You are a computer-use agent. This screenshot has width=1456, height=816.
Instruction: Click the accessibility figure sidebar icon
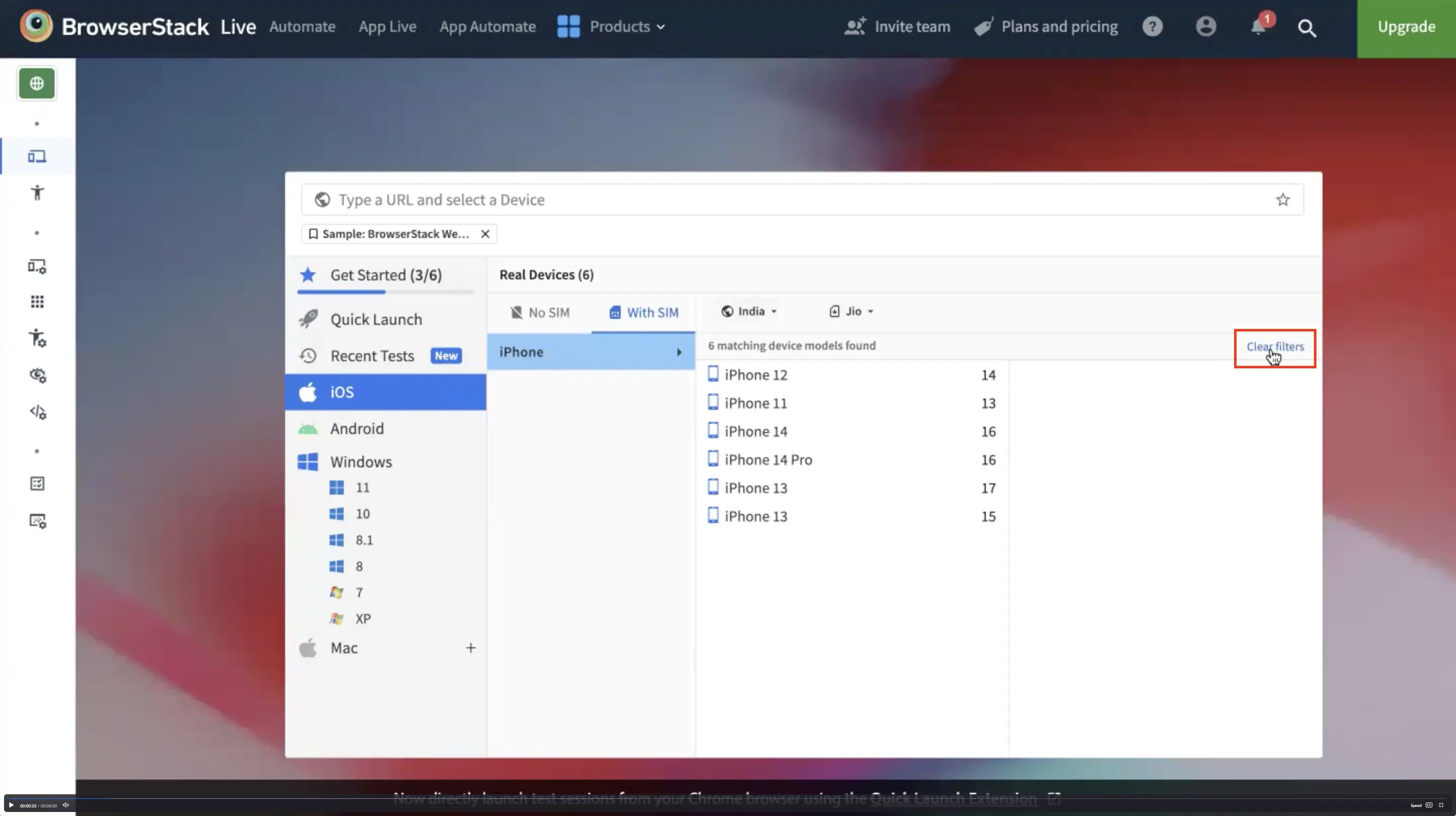[37, 193]
